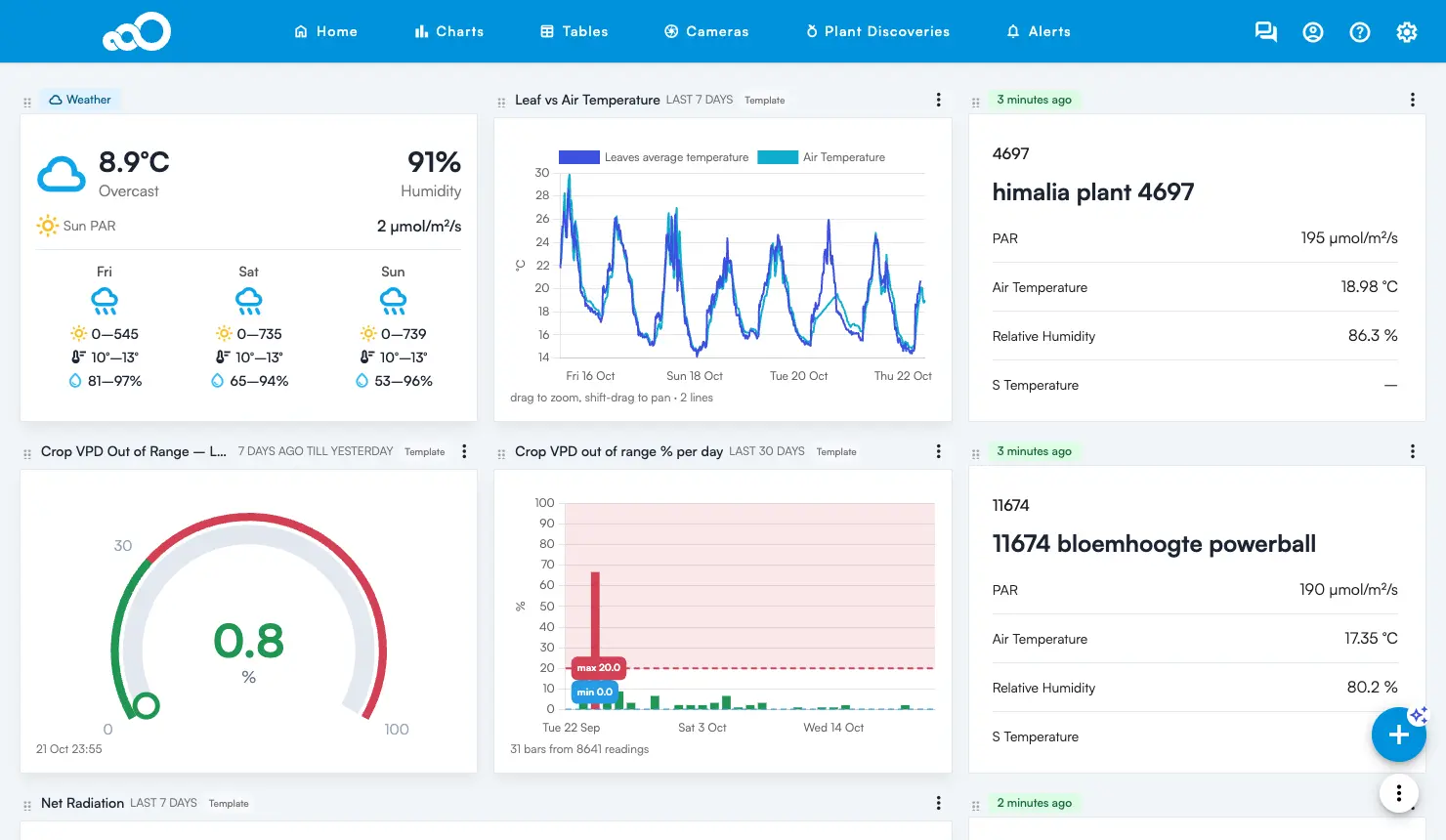Click Sunday's rain forecast icon
1446x840 pixels.
click(x=393, y=301)
